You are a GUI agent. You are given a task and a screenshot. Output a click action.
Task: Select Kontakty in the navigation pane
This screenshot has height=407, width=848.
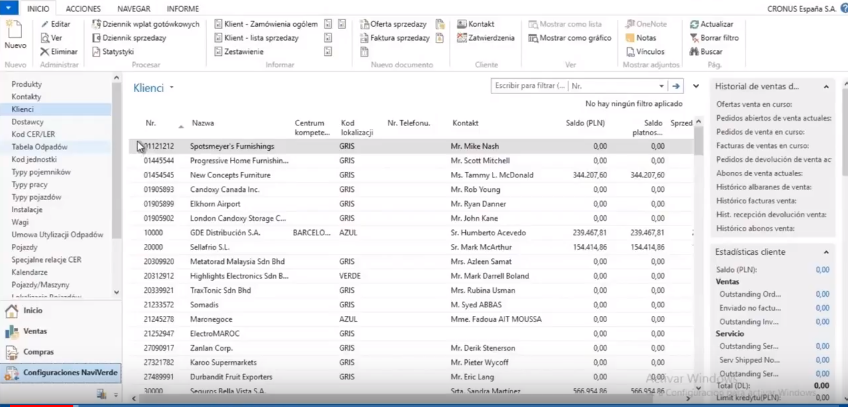[x=26, y=97]
